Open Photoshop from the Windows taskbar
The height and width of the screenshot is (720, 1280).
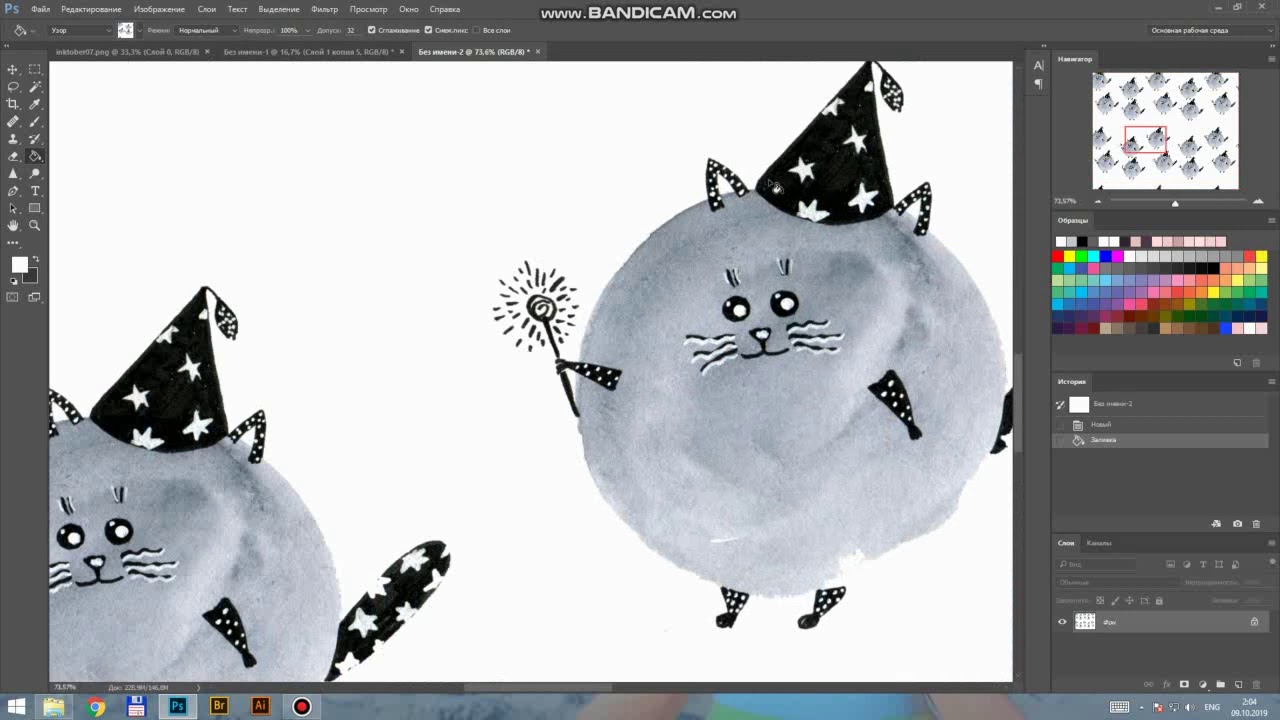pyautogui.click(x=177, y=706)
